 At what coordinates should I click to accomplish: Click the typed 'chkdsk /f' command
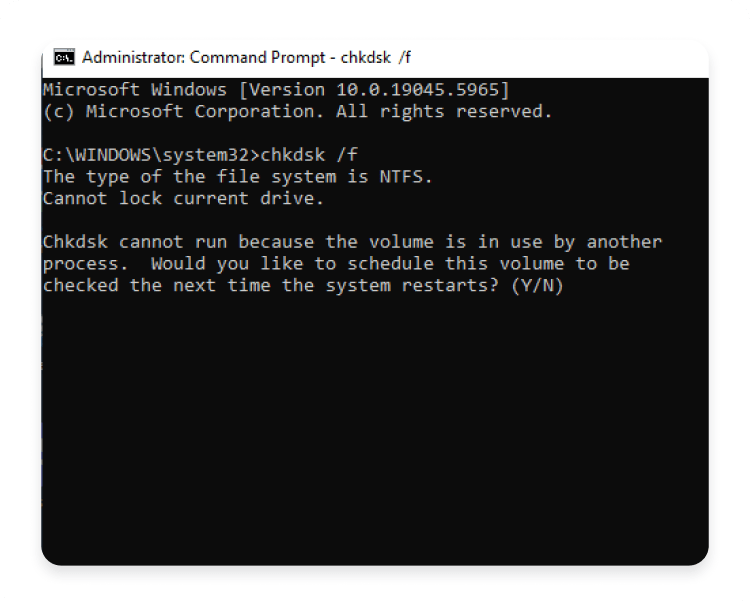[x=309, y=155]
